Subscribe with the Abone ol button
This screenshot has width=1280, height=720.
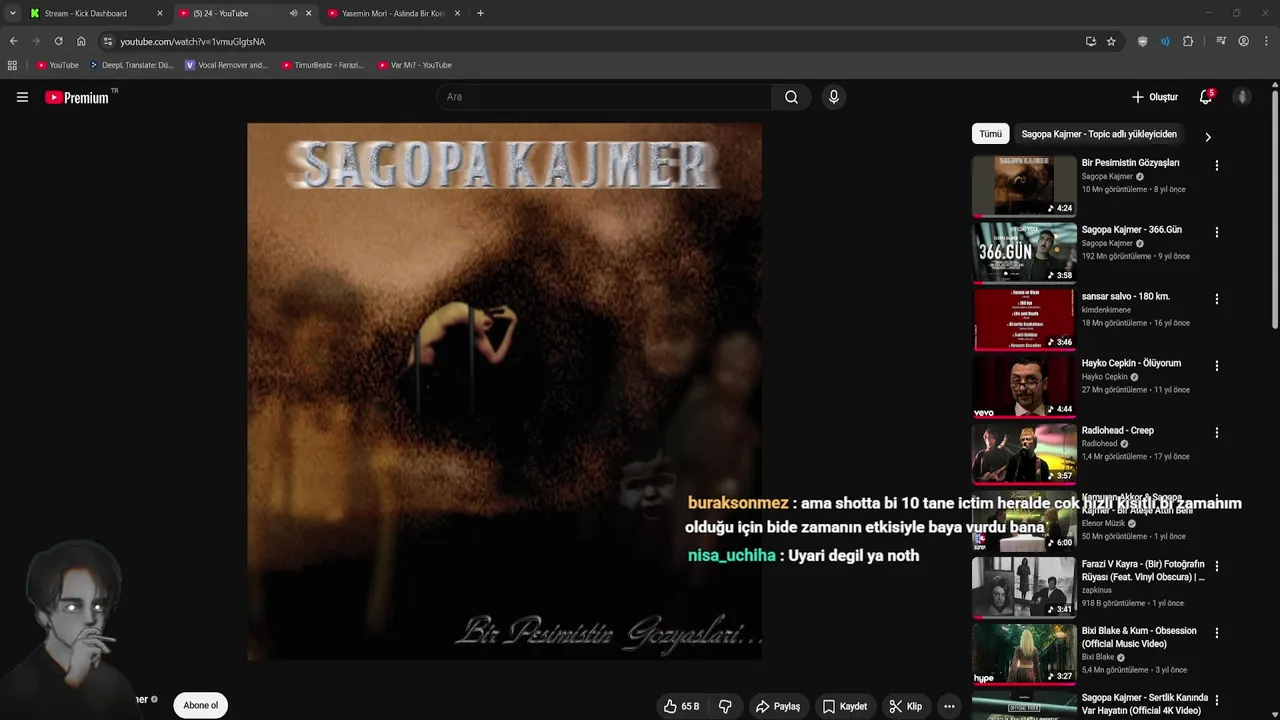click(x=200, y=705)
